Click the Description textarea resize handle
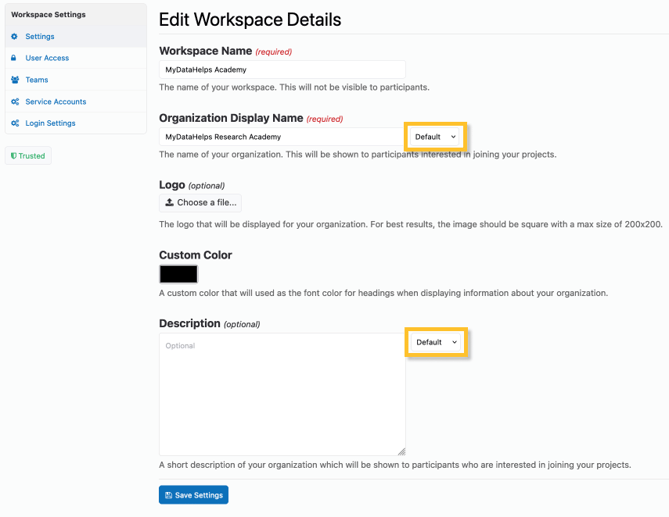 coord(401,451)
